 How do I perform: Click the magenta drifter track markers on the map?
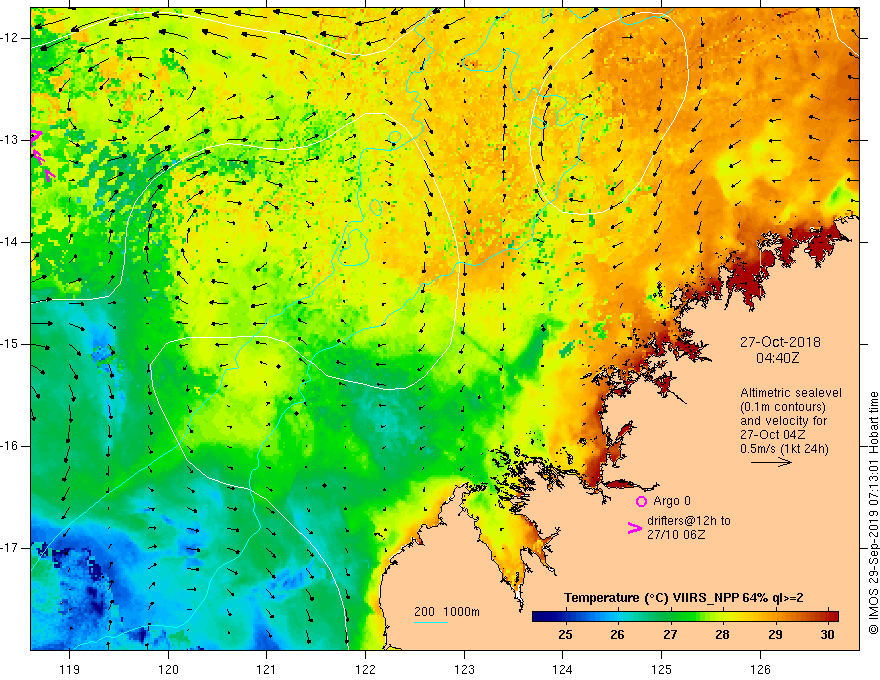coord(43,155)
